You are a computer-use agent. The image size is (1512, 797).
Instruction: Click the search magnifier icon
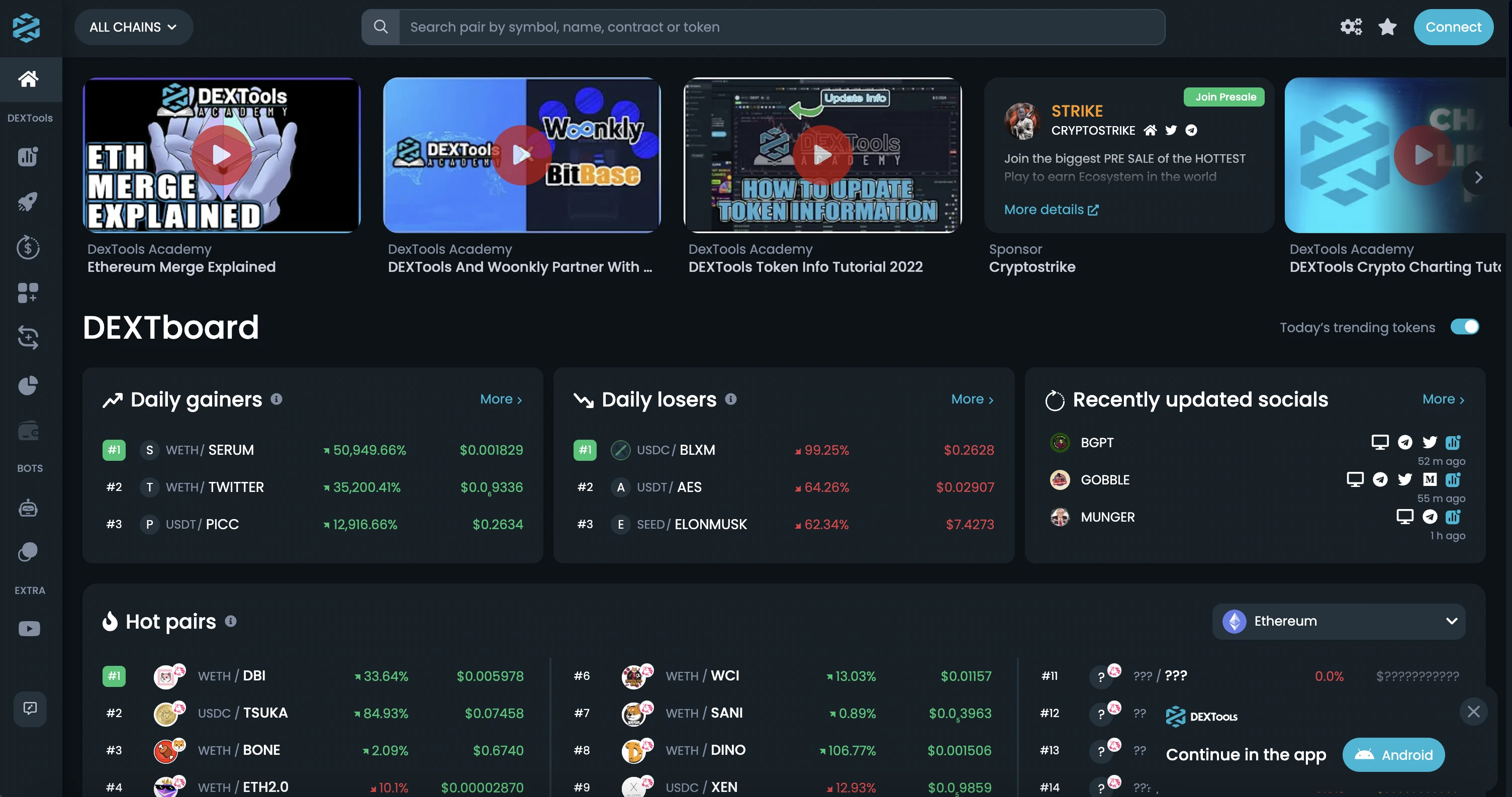pos(381,27)
